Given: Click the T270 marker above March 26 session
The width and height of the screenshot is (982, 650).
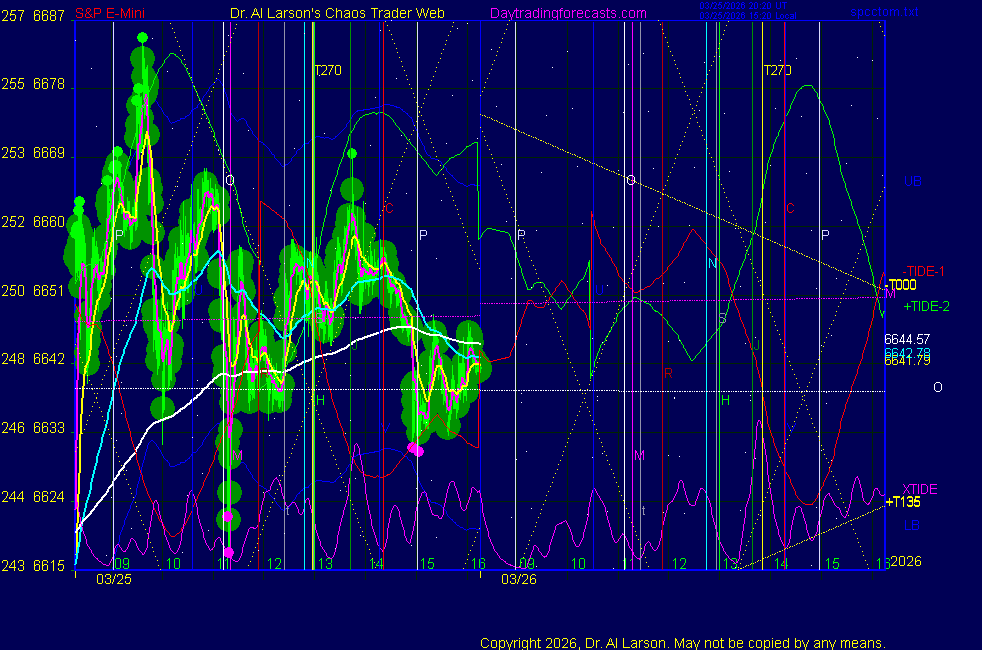Looking at the screenshot, I should point(777,71).
